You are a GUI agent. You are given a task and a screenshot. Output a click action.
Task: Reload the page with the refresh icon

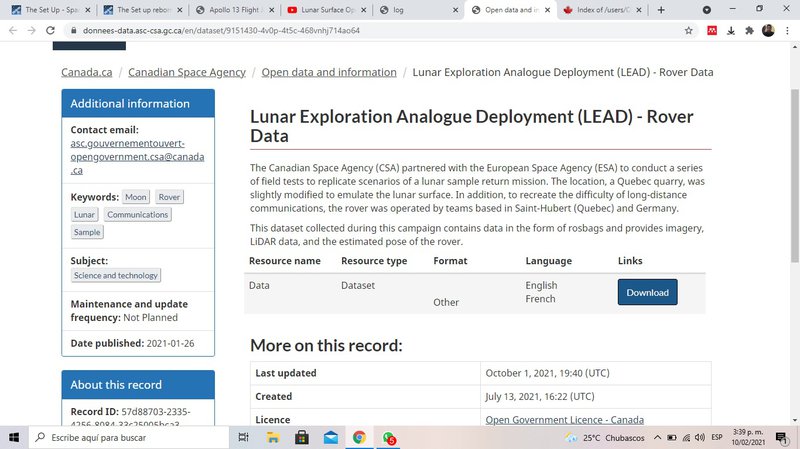(57, 30)
